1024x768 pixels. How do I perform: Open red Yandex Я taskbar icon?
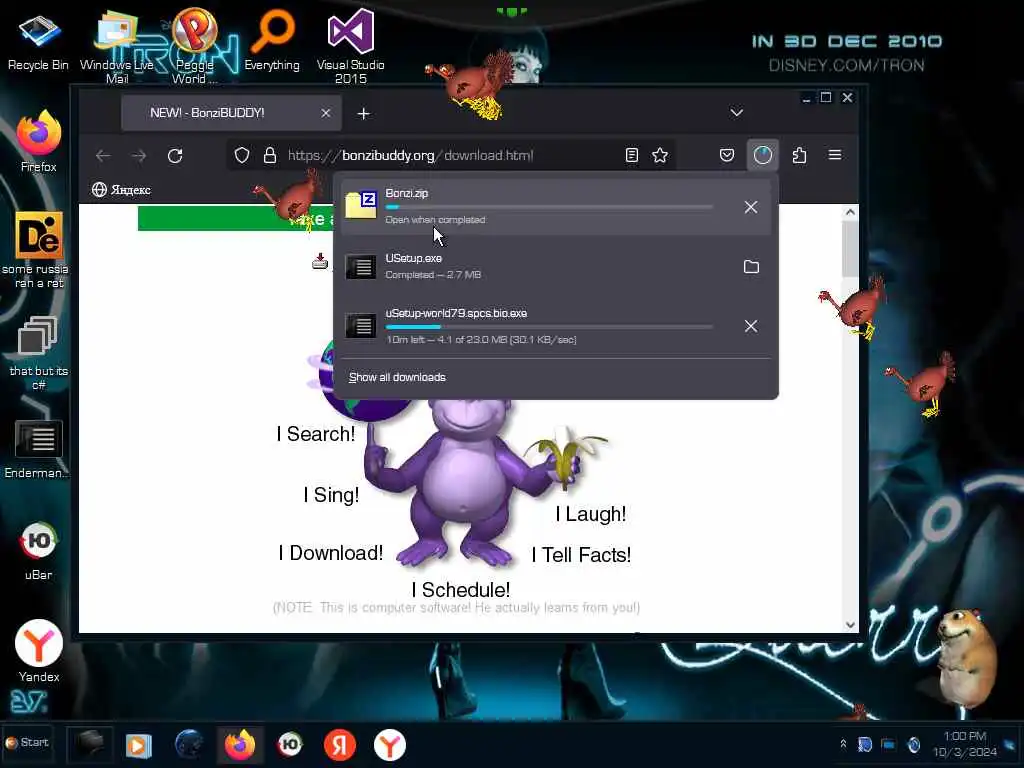pos(340,745)
